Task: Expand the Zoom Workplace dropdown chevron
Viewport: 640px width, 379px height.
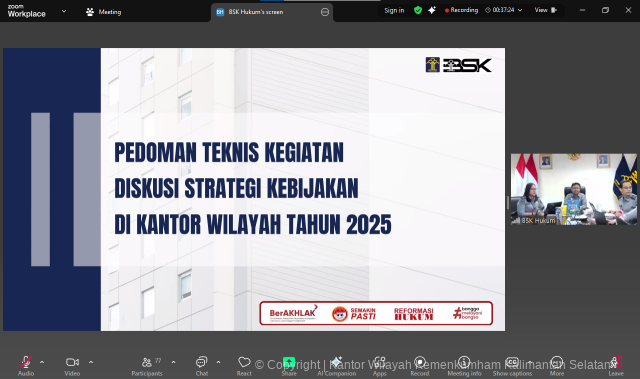Action: [x=64, y=11]
